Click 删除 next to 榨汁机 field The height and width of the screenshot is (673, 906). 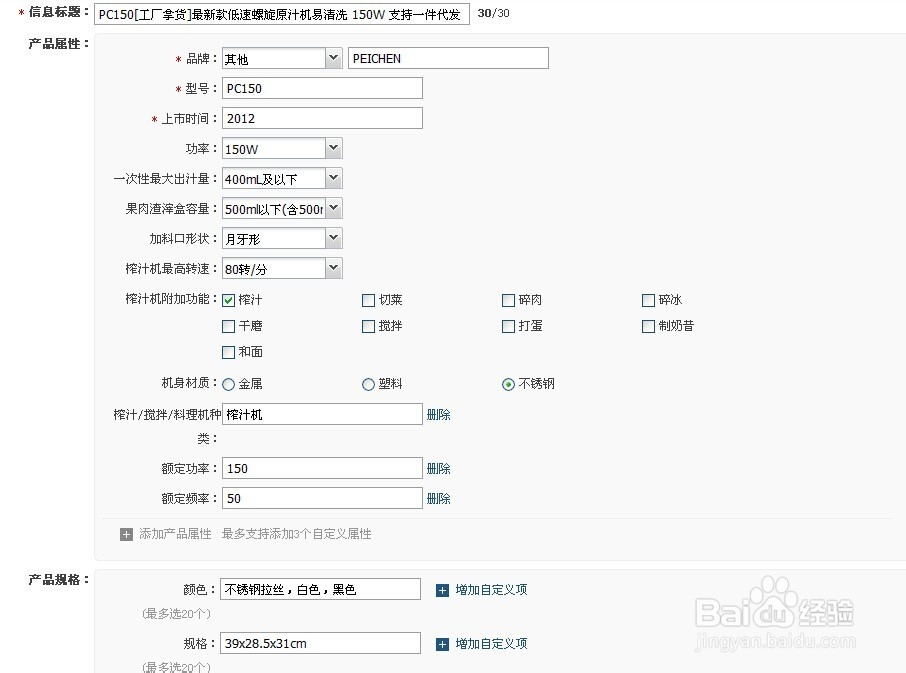point(439,414)
